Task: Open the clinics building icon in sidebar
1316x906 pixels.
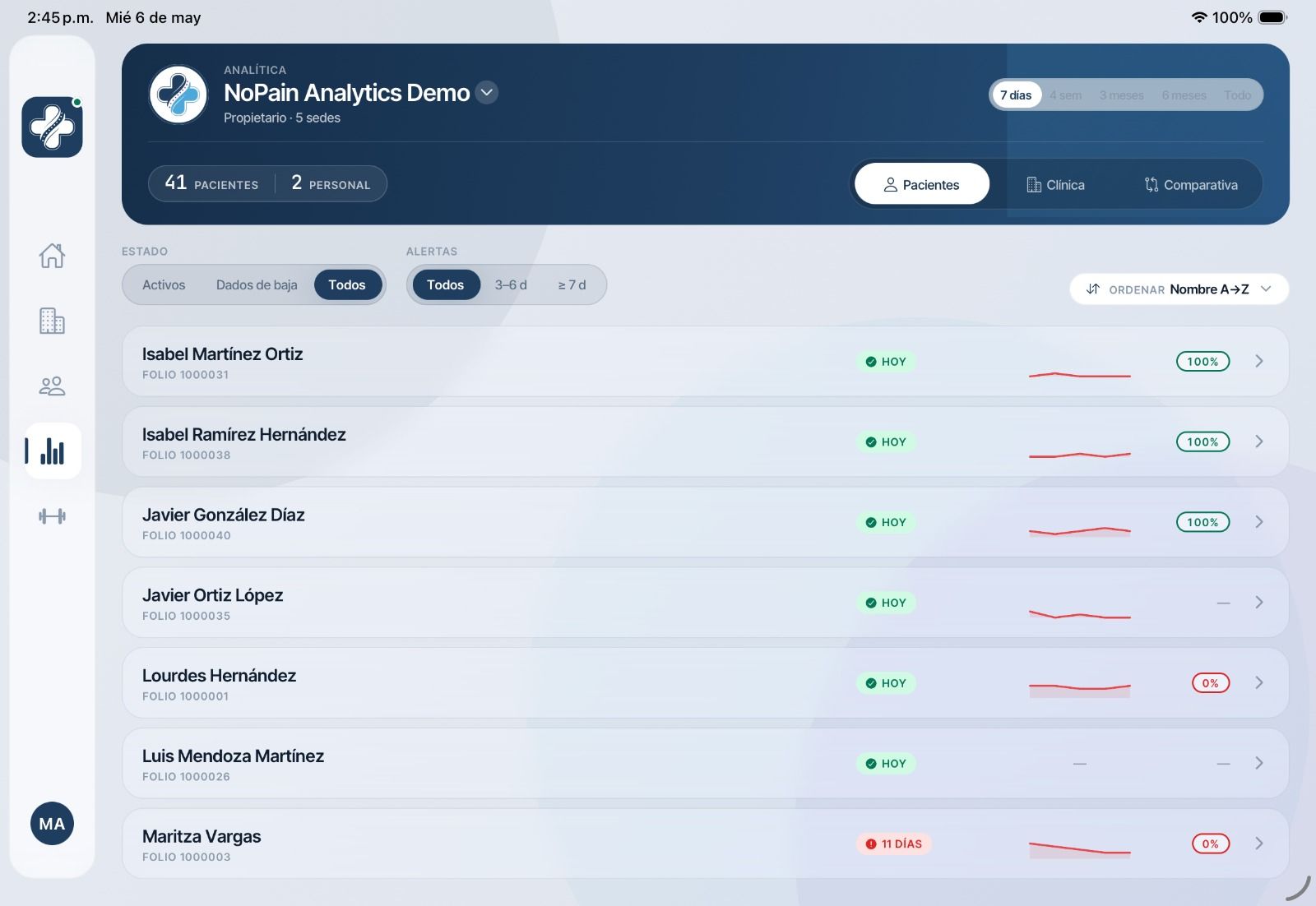Action: [x=52, y=321]
